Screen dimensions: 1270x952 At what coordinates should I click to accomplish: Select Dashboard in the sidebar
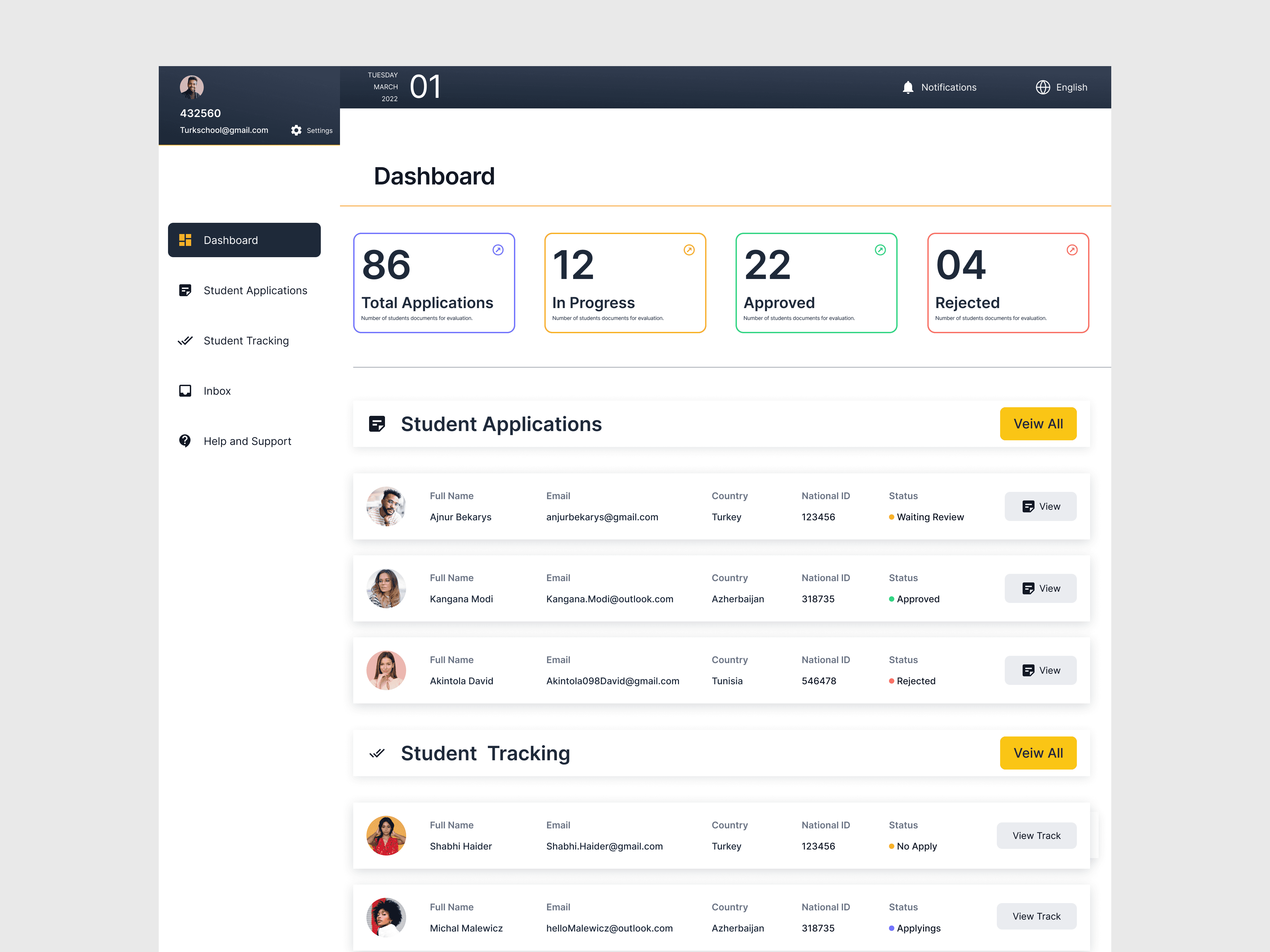tap(244, 240)
